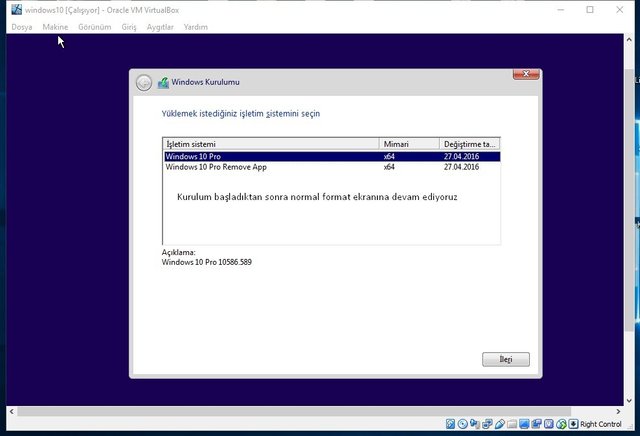Click the back arrow in Windows Kurulumu
Viewport: 640px width, 436px height.
pos(144,83)
